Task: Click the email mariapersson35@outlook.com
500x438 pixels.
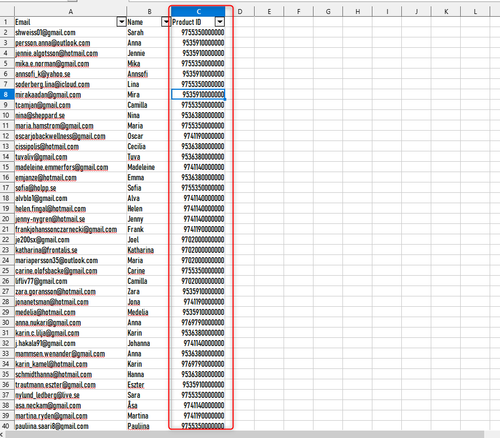Action: (57, 260)
